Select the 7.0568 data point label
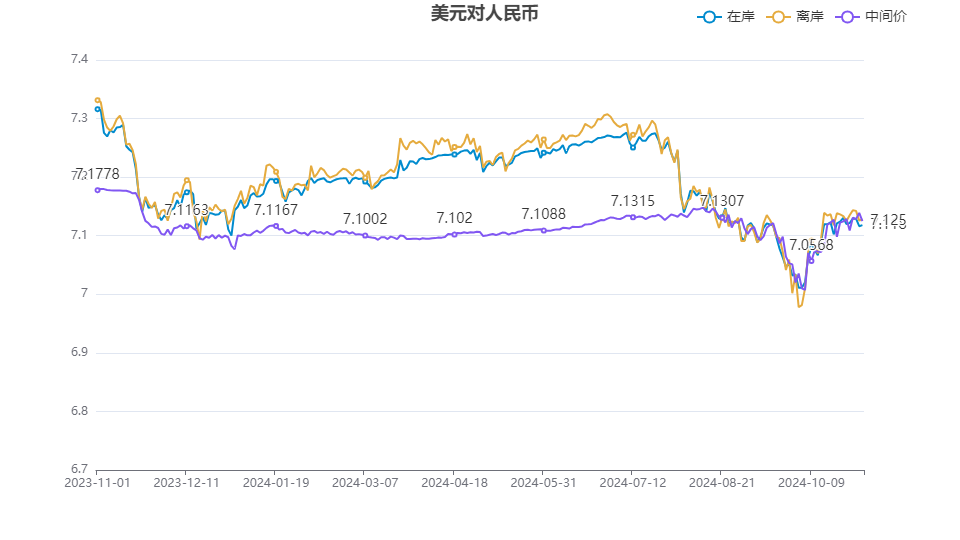 pyautogui.click(x=811, y=245)
